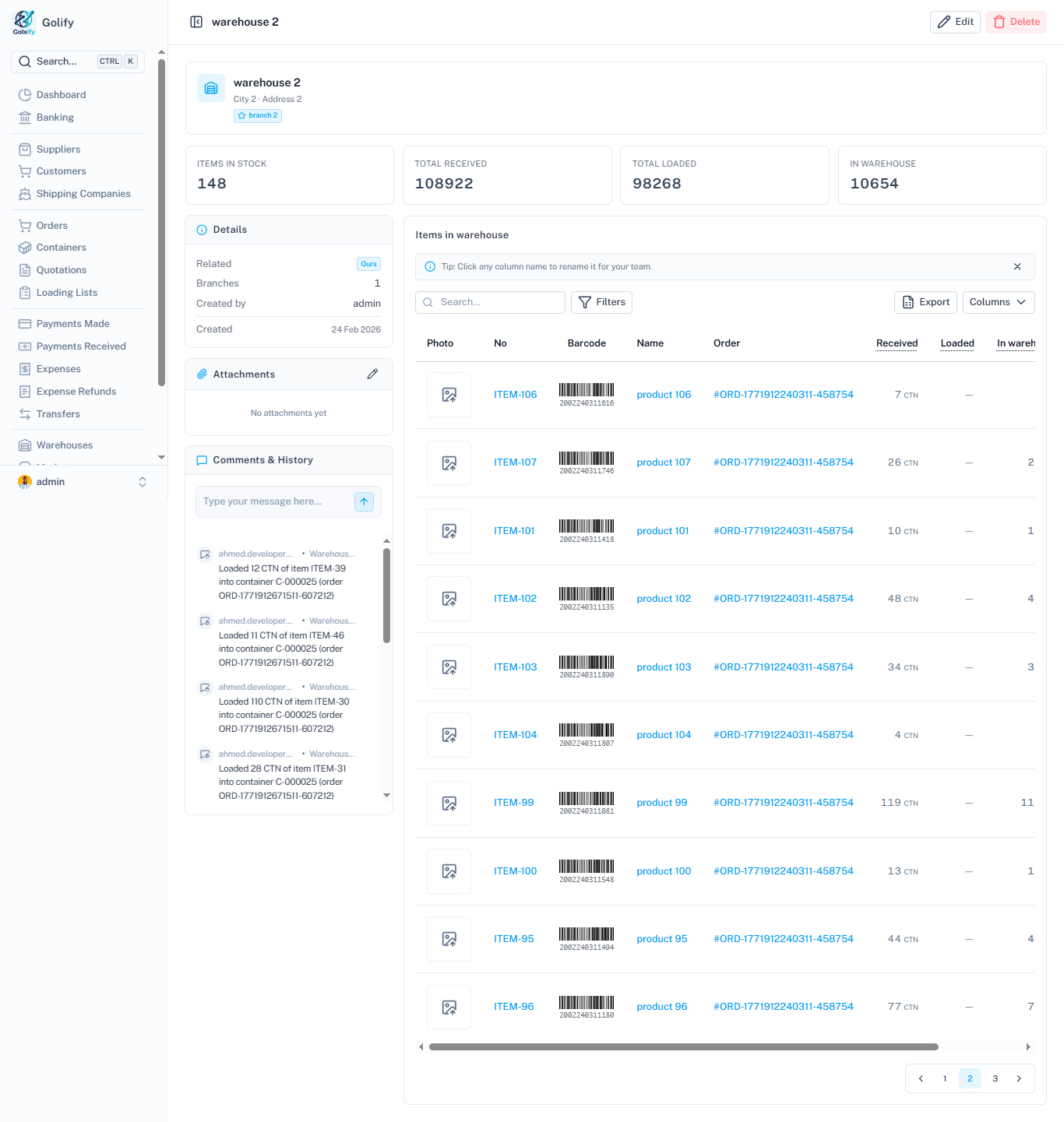The image size is (1064, 1122).
Task: Click the Customers cart icon
Action: [25, 171]
